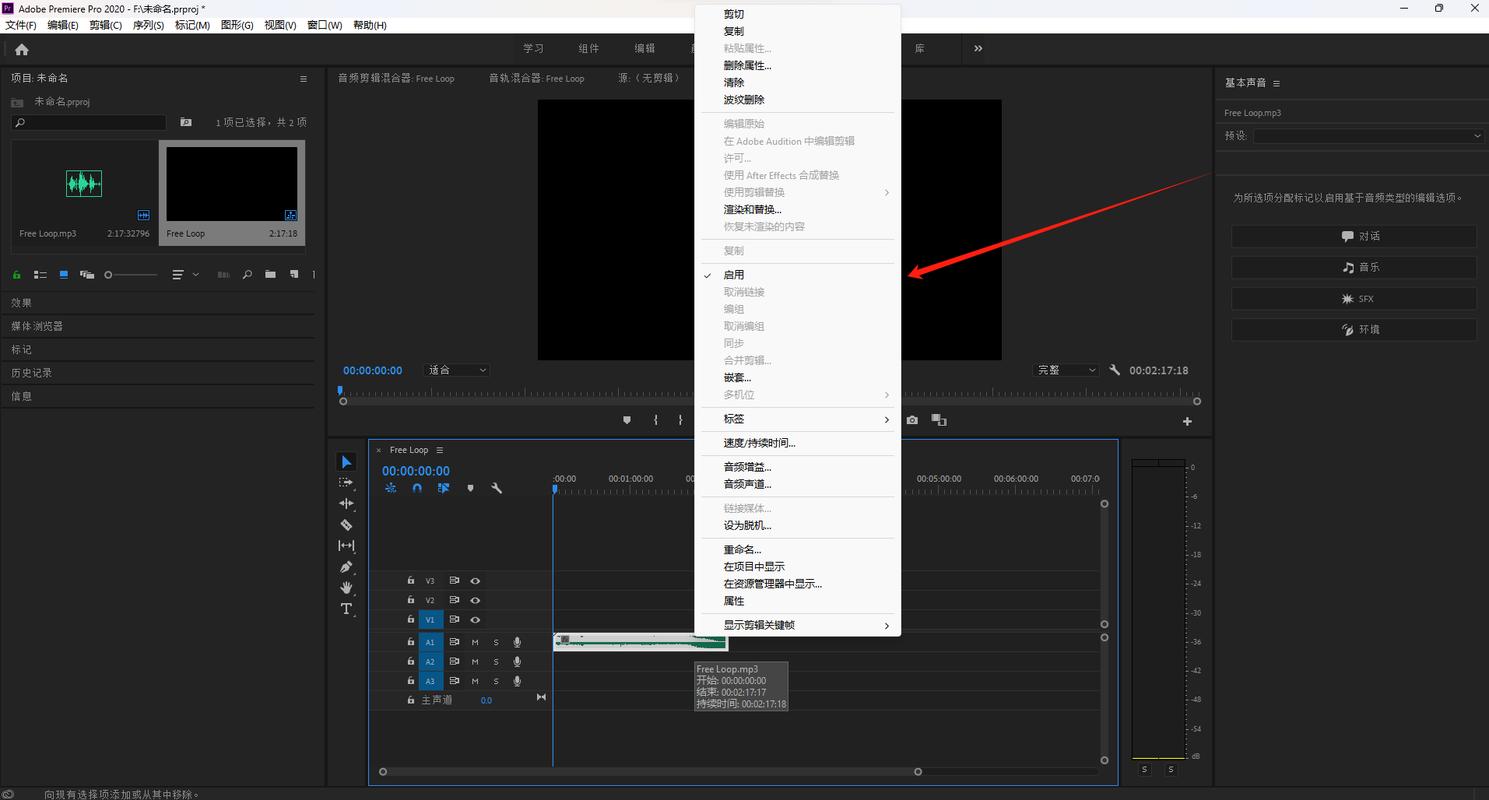Viewport: 1489px width, 800px height.
Task: Open sort icons dropdown in project panel
Action: (185, 274)
